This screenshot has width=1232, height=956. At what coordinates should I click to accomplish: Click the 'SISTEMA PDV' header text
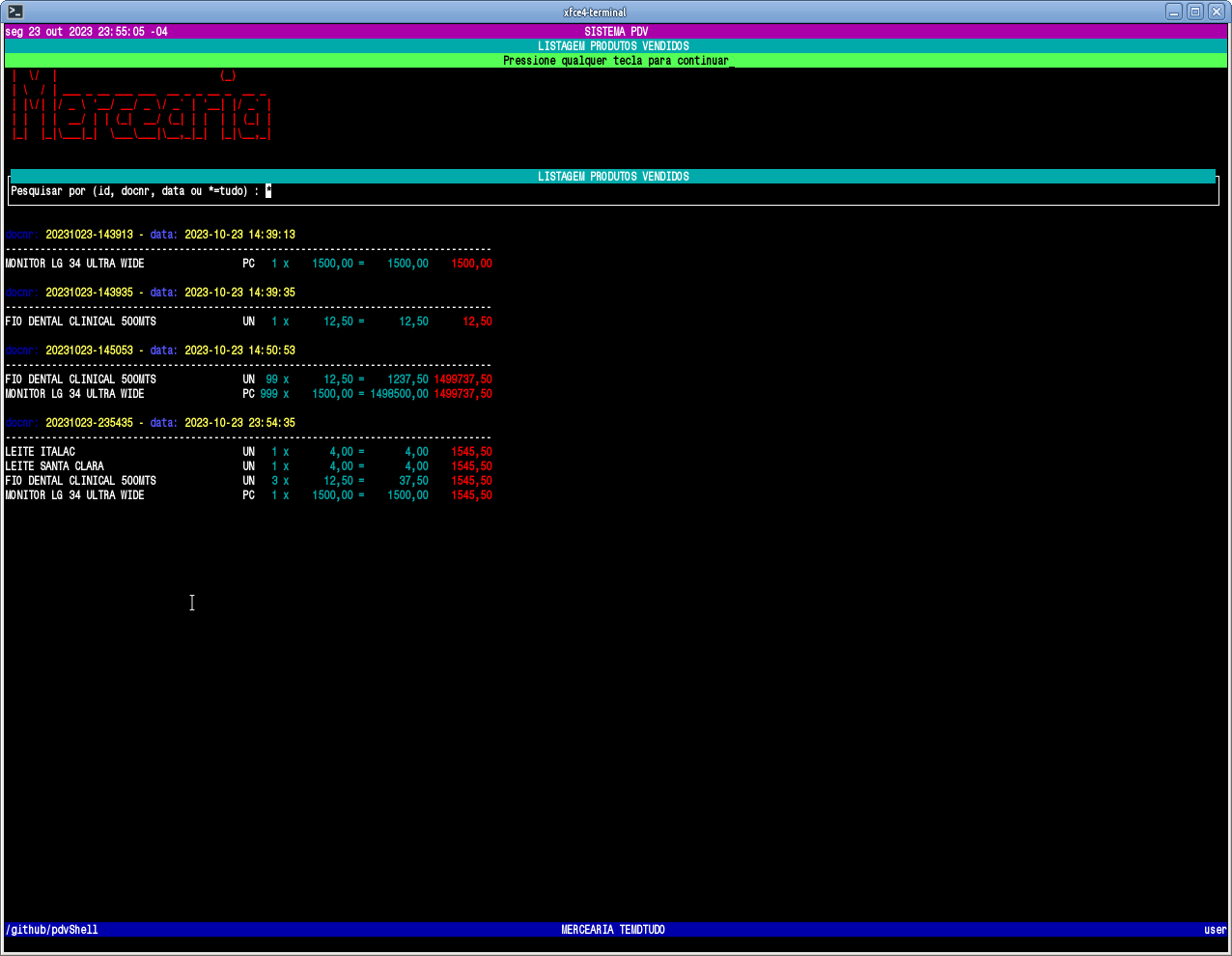tap(616, 32)
